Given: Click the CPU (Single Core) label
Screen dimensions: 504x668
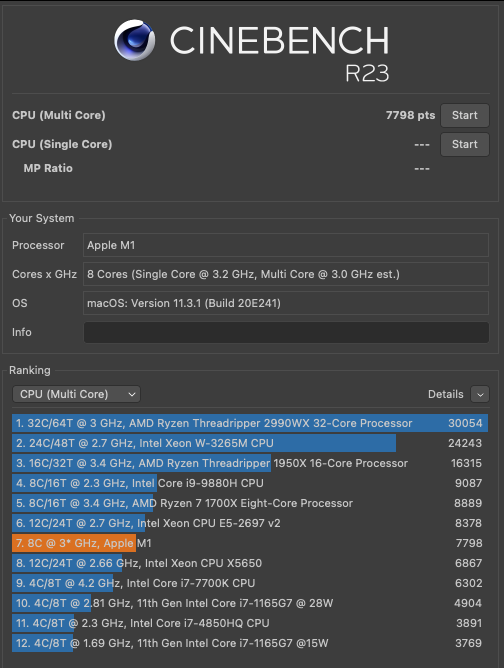Looking at the screenshot, I should click(x=62, y=144).
